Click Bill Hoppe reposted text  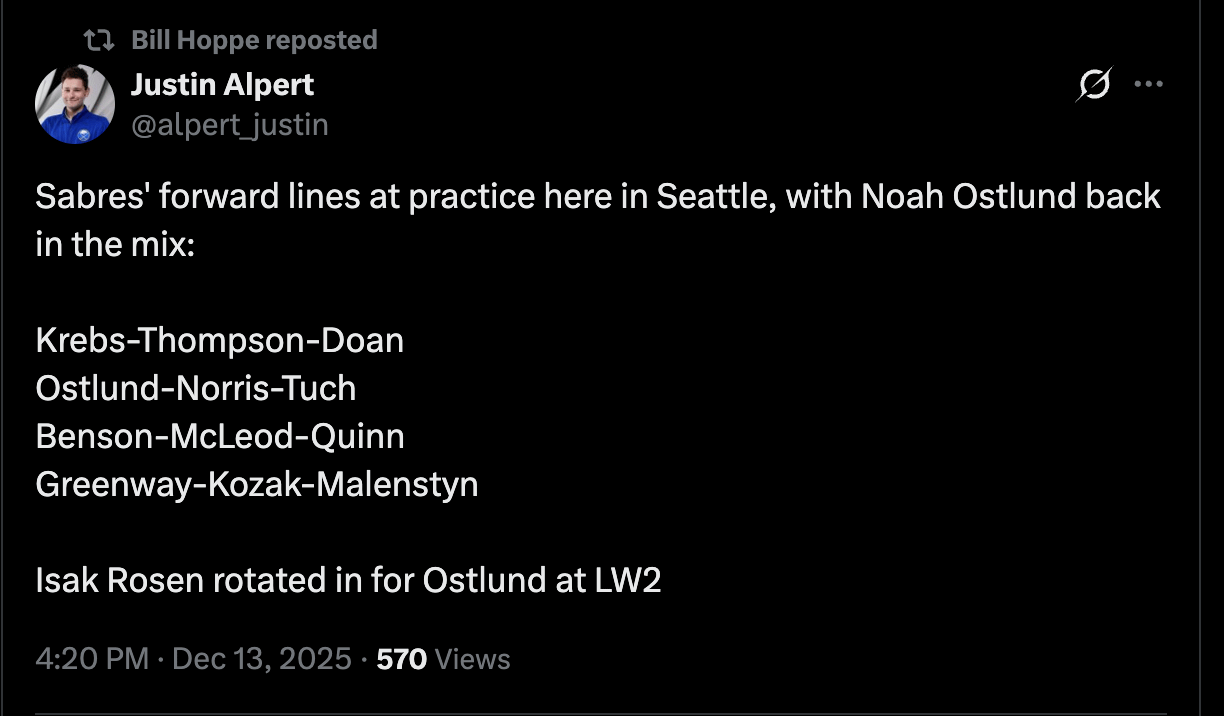255,39
